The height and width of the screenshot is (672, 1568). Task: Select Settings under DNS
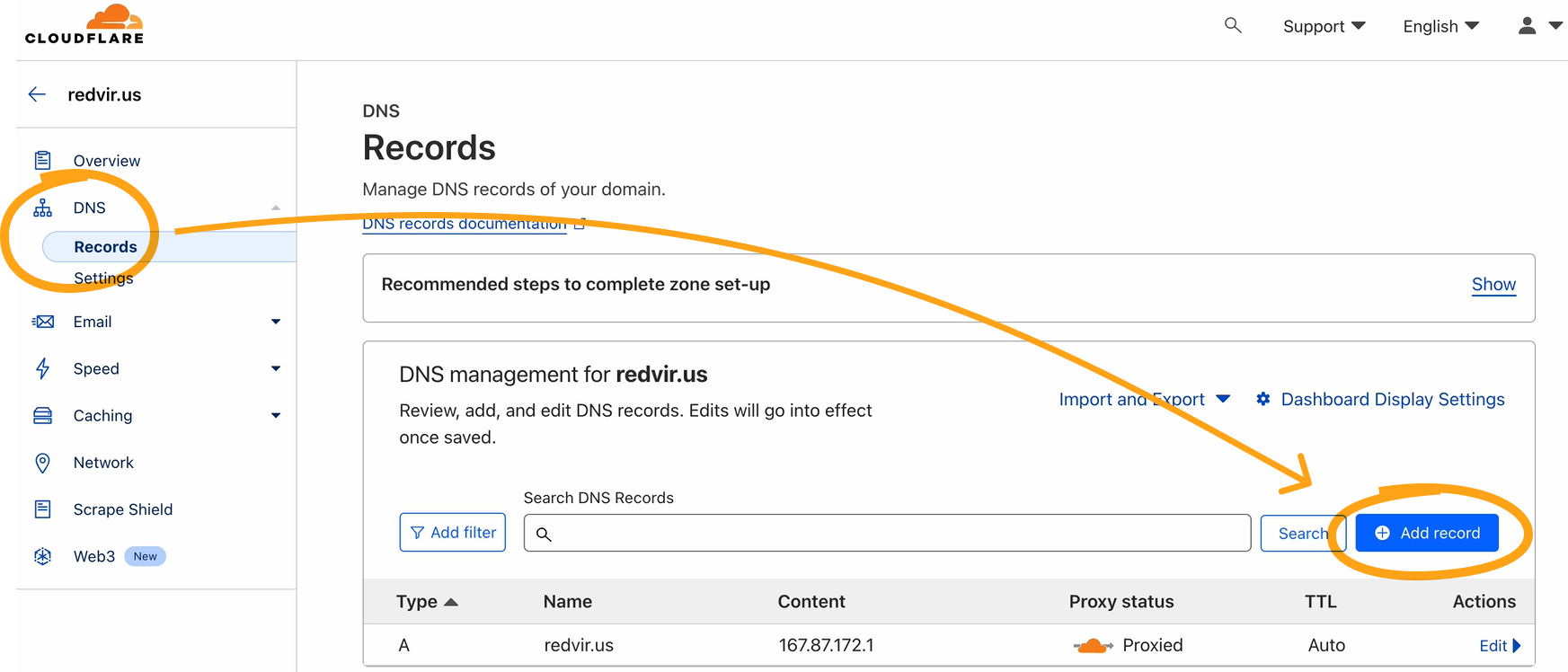(x=103, y=279)
